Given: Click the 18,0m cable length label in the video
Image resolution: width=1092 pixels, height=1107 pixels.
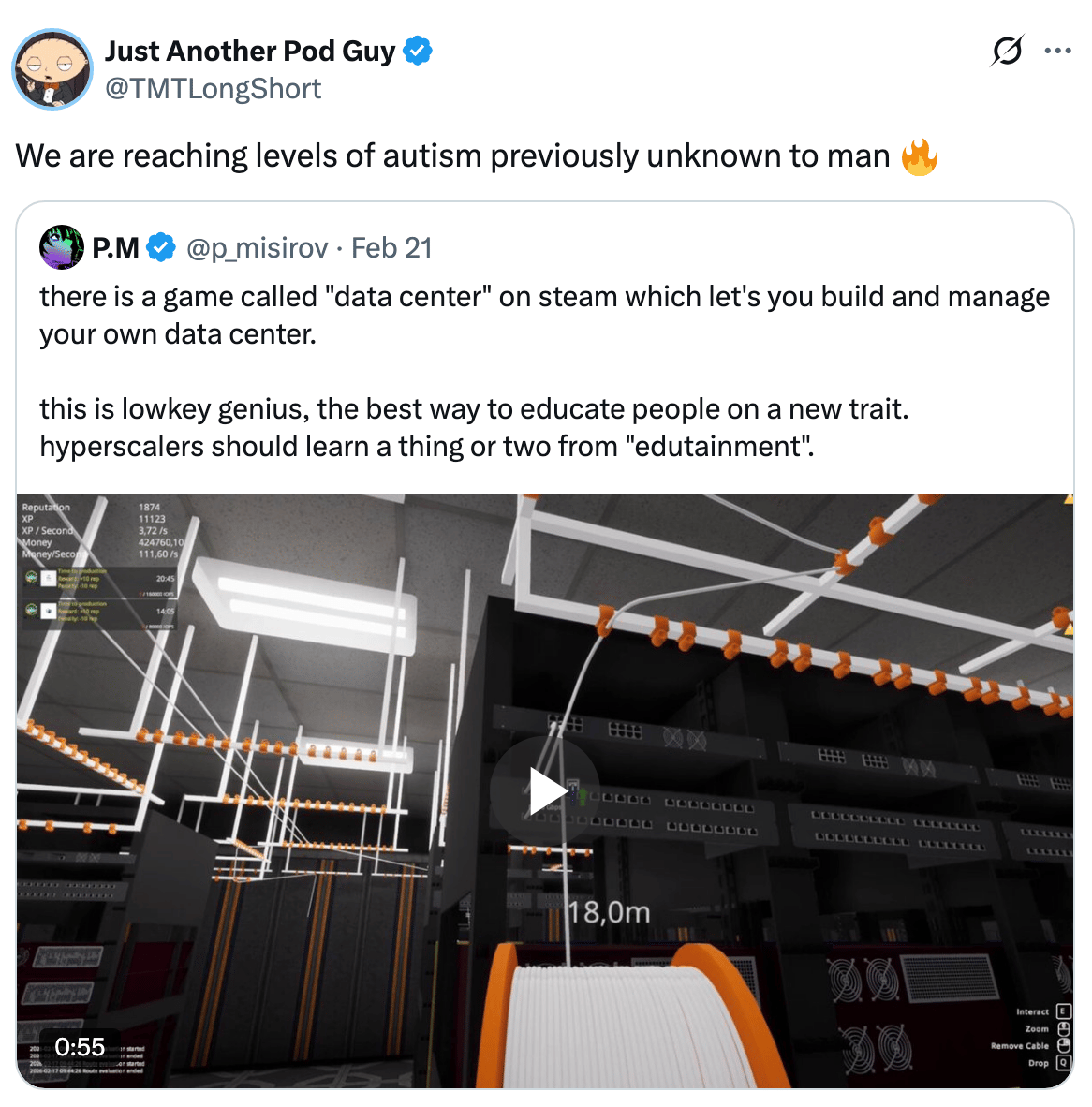Looking at the screenshot, I should click(x=609, y=912).
